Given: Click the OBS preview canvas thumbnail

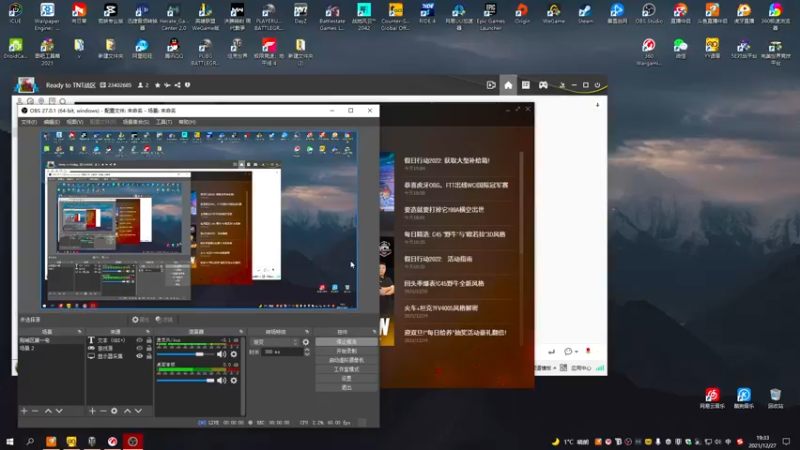Looking at the screenshot, I should [x=199, y=220].
